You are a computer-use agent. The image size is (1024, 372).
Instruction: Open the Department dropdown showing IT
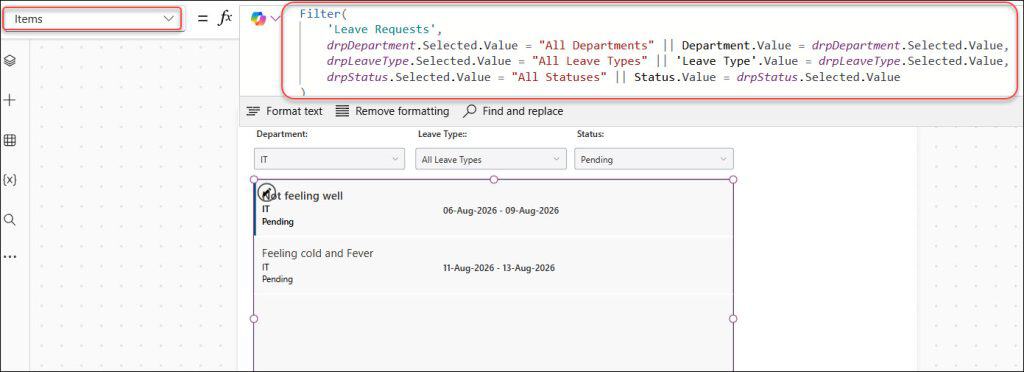point(329,159)
